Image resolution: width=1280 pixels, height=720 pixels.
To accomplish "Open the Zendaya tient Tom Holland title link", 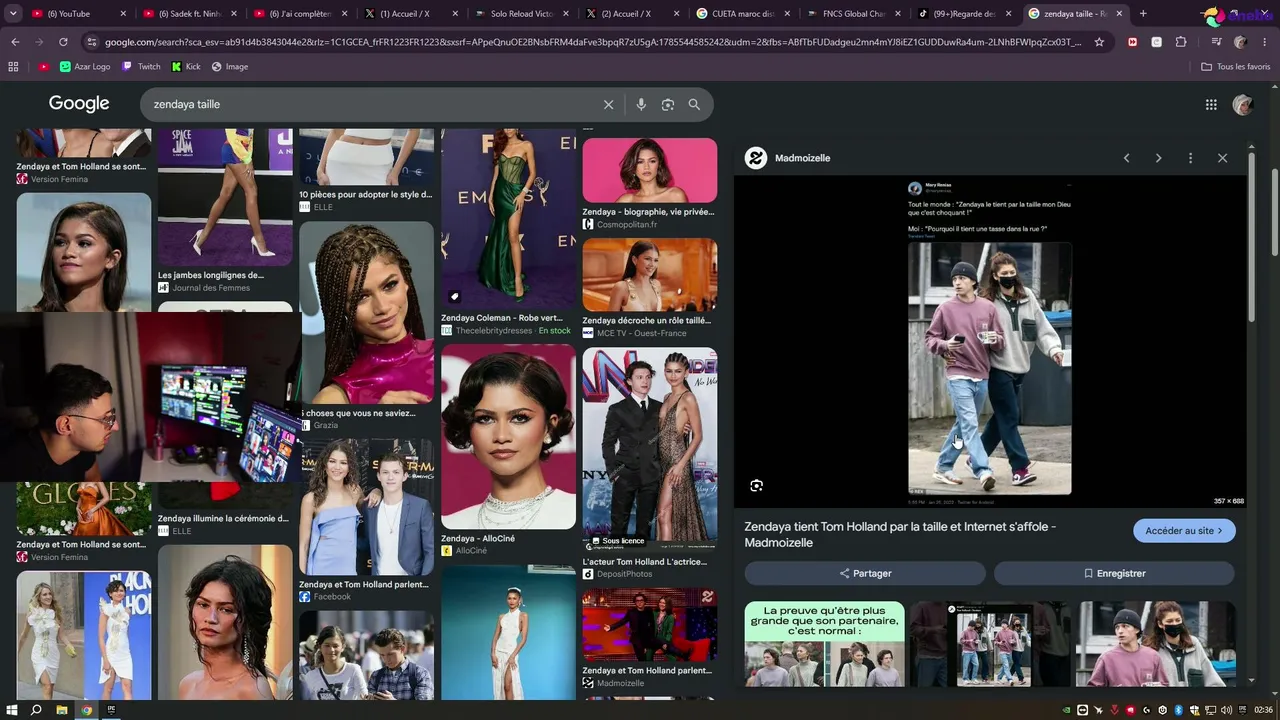I will point(900,534).
